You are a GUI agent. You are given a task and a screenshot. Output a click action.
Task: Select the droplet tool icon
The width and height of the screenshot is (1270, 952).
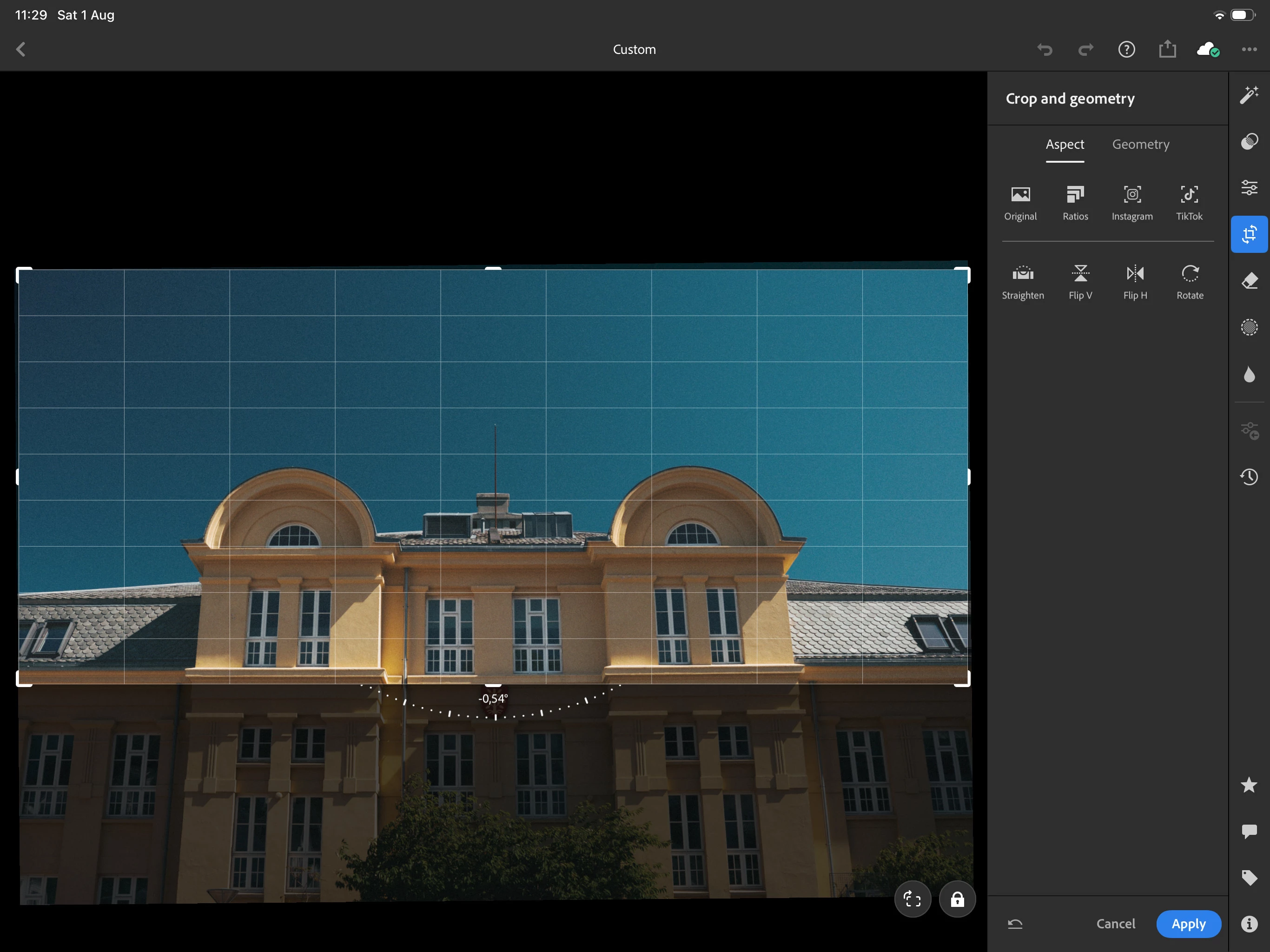coord(1249,374)
